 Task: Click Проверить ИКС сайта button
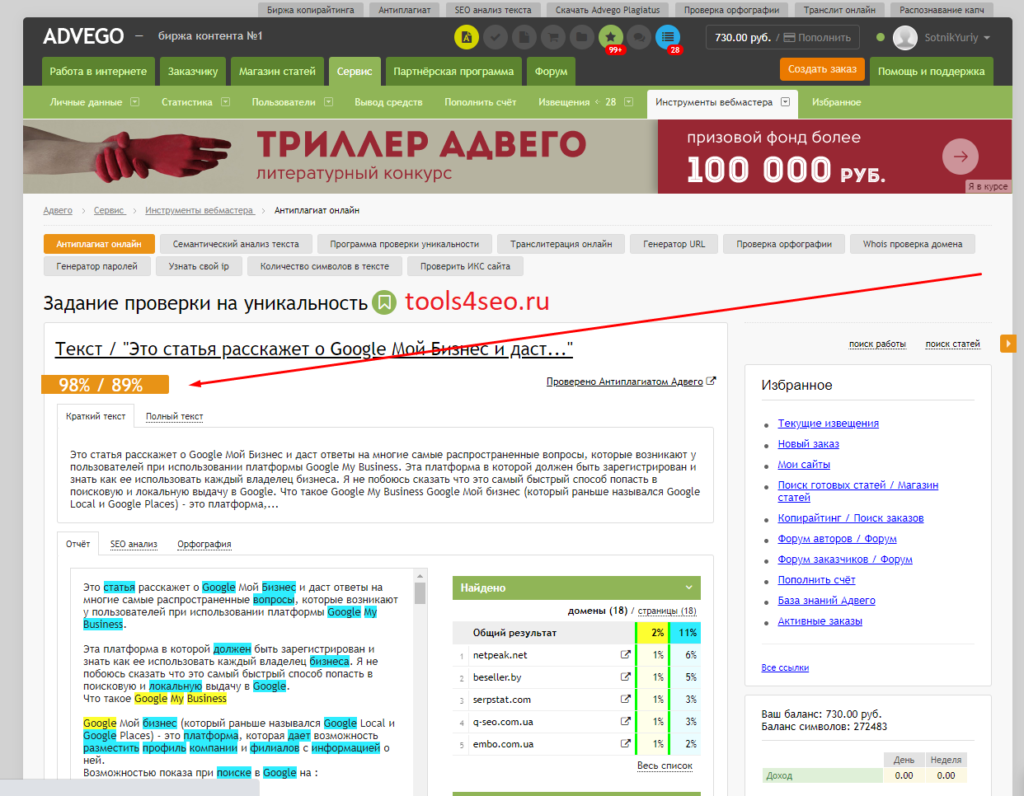click(x=465, y=266)
